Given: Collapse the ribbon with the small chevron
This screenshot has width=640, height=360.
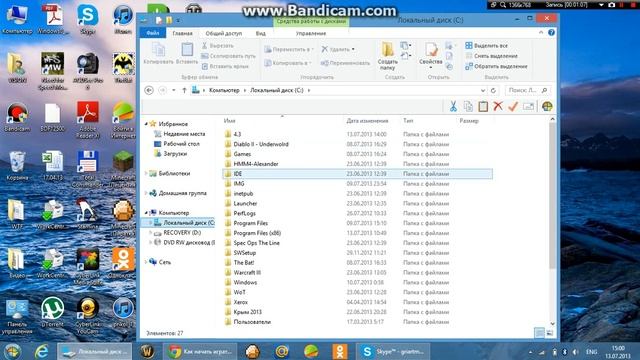Looking at the screenshot, I should pos(541,33).
